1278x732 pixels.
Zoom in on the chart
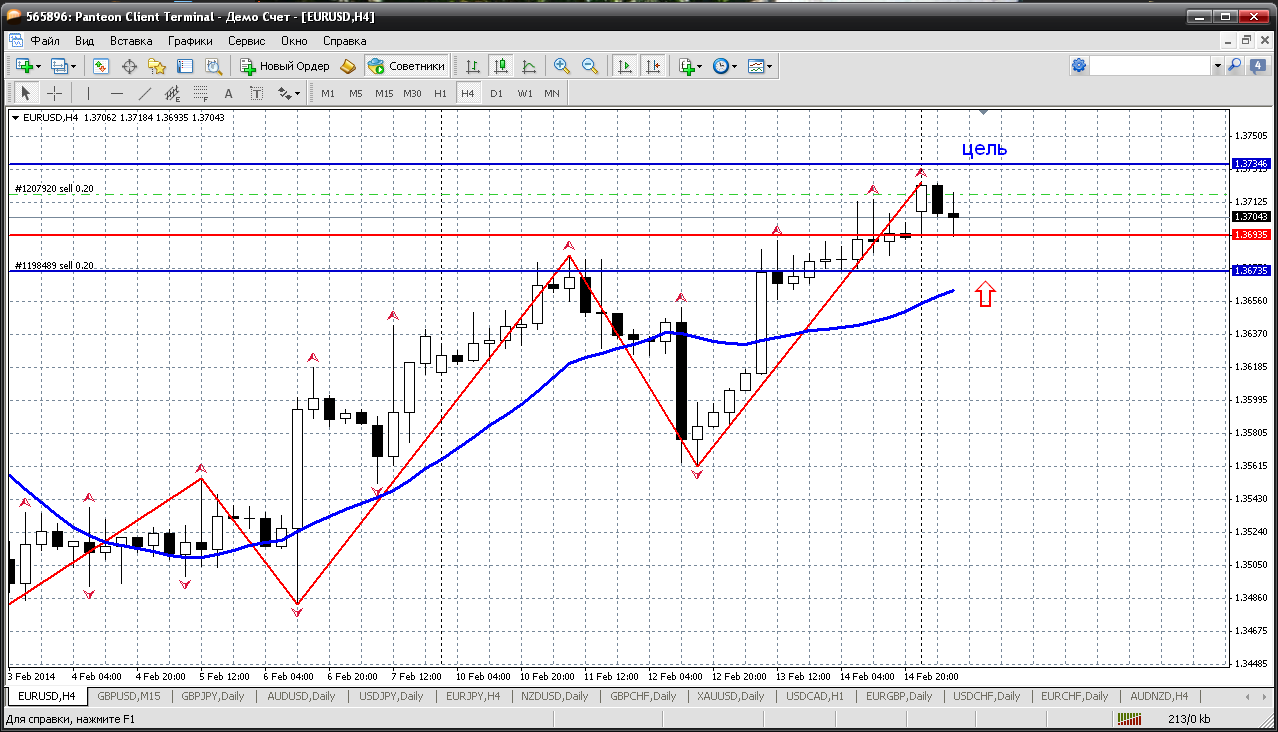[562, 66]
